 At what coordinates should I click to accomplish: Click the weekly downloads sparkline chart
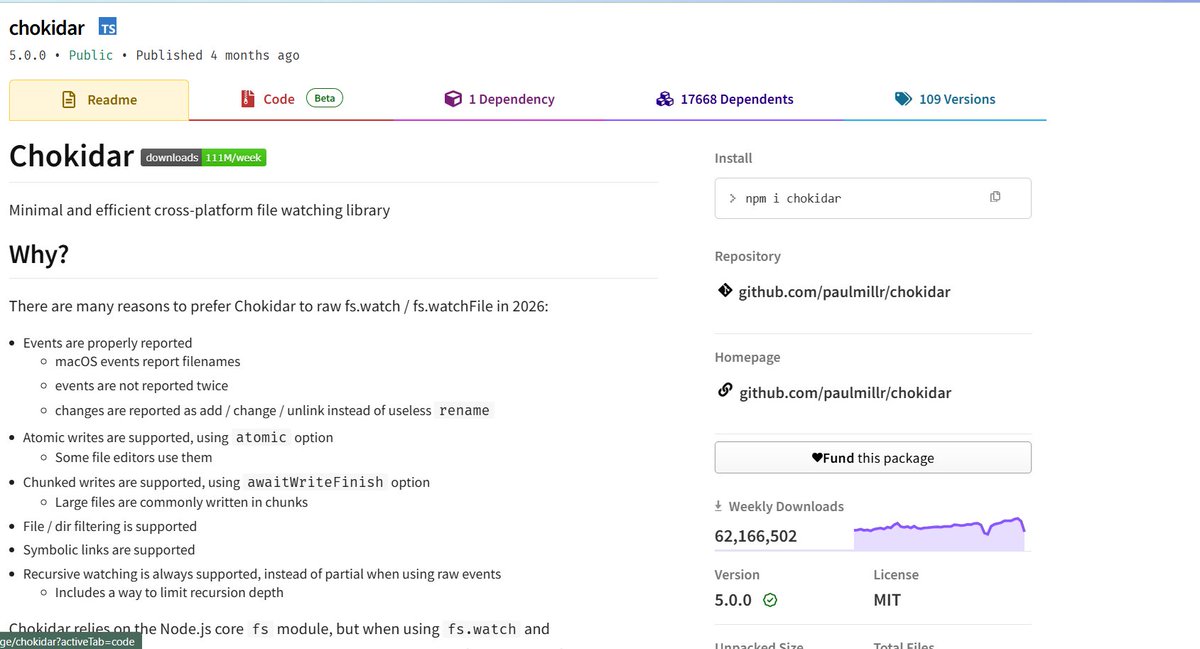click(940, 534)
